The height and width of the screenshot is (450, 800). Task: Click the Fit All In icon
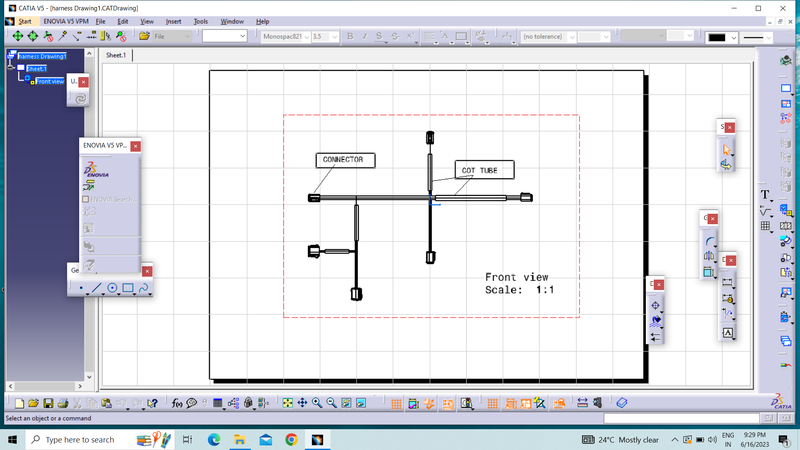(x=288, y=403)
